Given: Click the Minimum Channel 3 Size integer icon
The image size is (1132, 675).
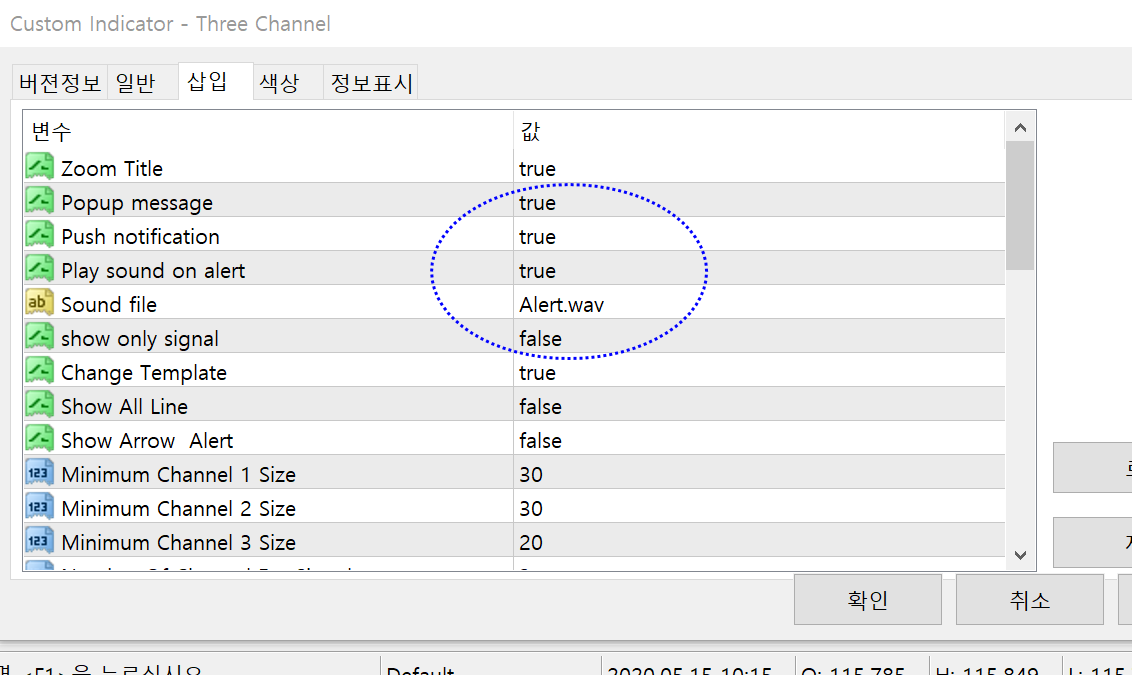Looking at the screenshot, I should tap(39, 541).
